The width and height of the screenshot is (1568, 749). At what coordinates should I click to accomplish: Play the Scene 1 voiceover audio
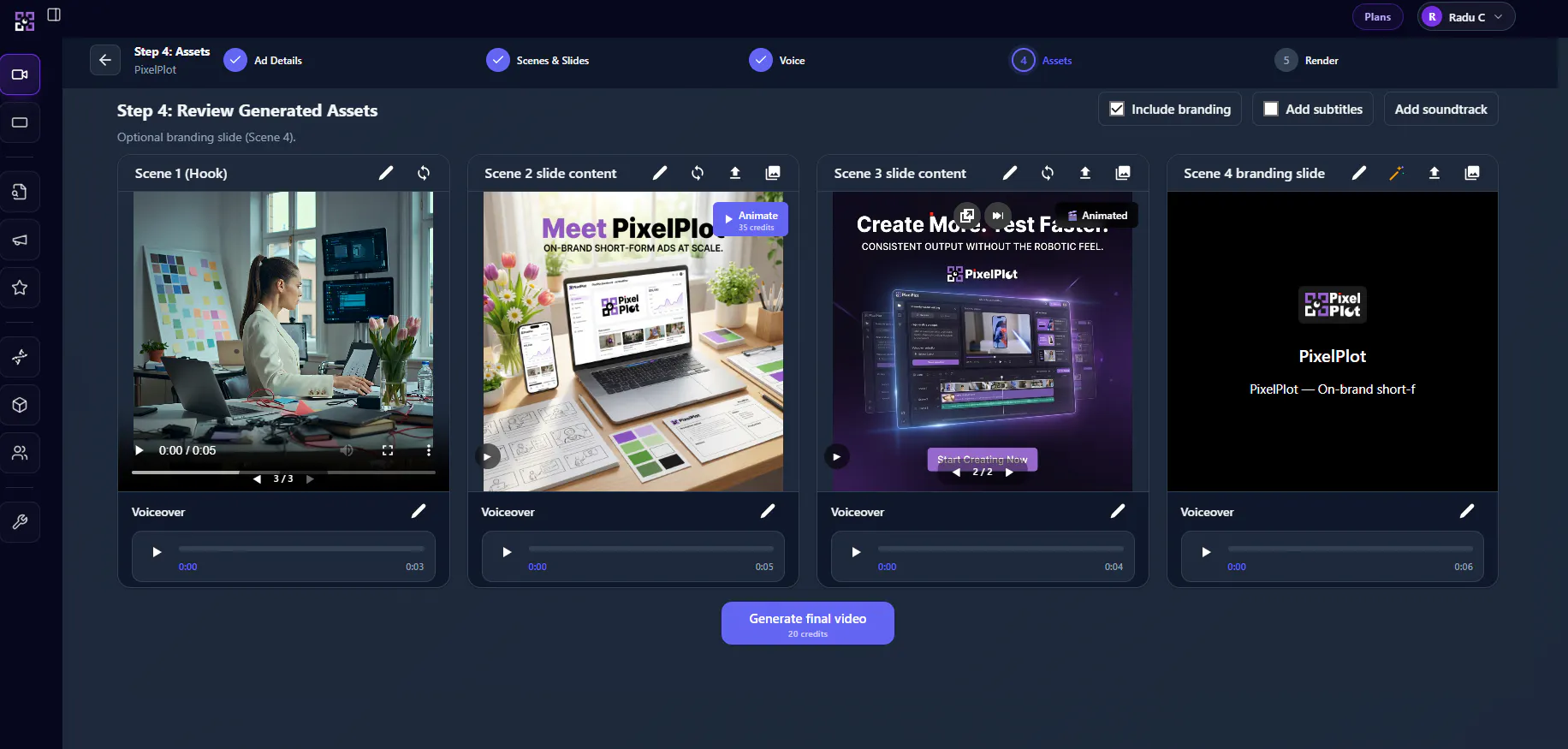tap(157, 552)
